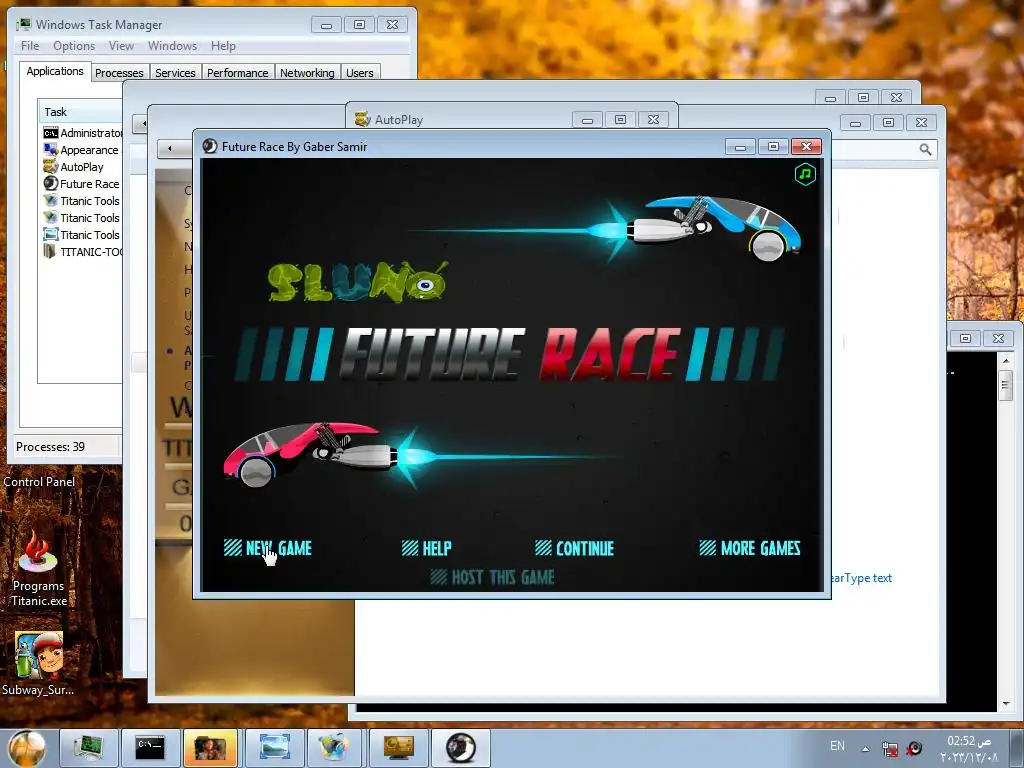Click the TITANIC-TOO archive icon in task list
Screen dimensions: 1024x768
(50, 251)
